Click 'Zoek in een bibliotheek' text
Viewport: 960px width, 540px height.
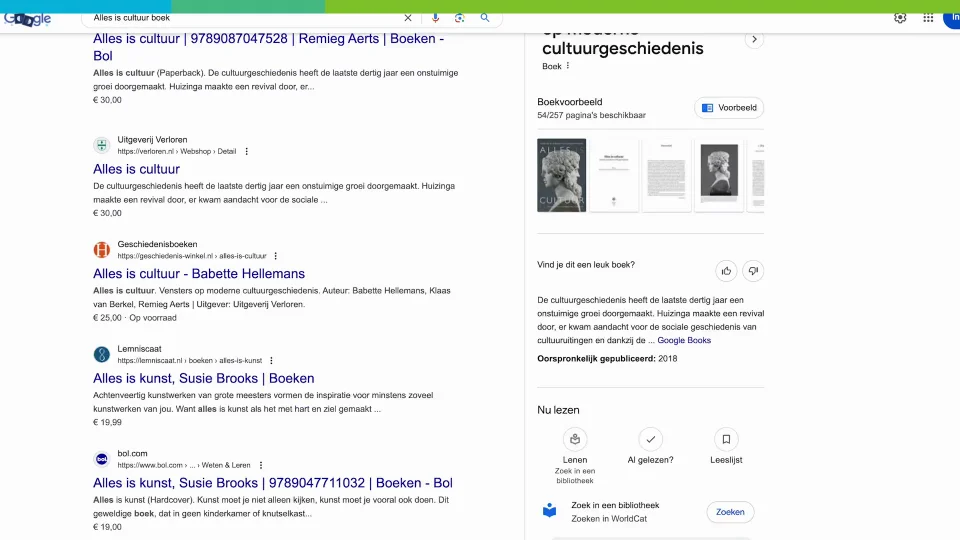coord(615,505)
